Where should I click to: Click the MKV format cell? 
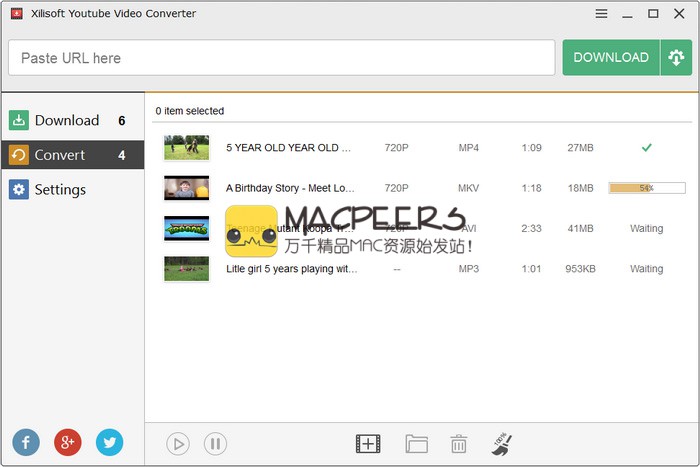pos(468,188)
